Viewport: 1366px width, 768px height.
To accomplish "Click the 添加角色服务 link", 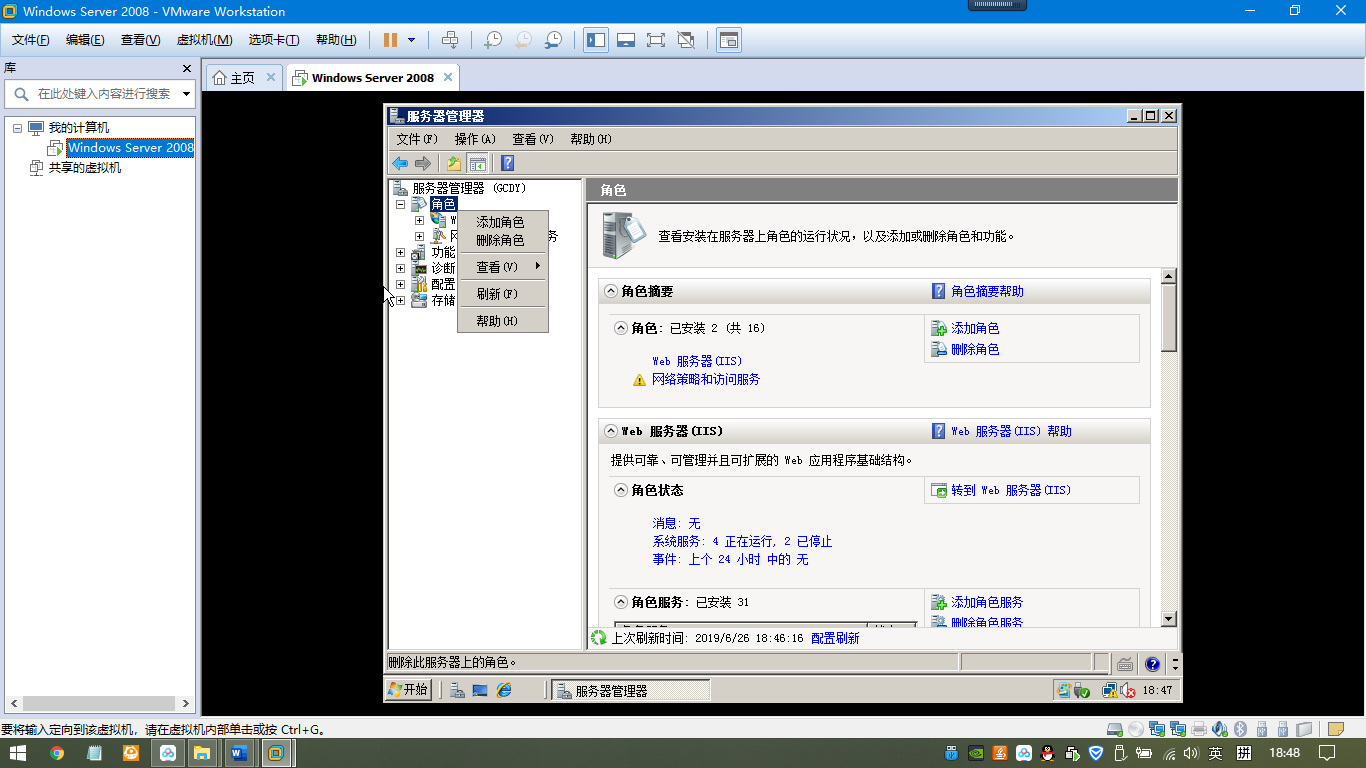I will click(987, 602).
